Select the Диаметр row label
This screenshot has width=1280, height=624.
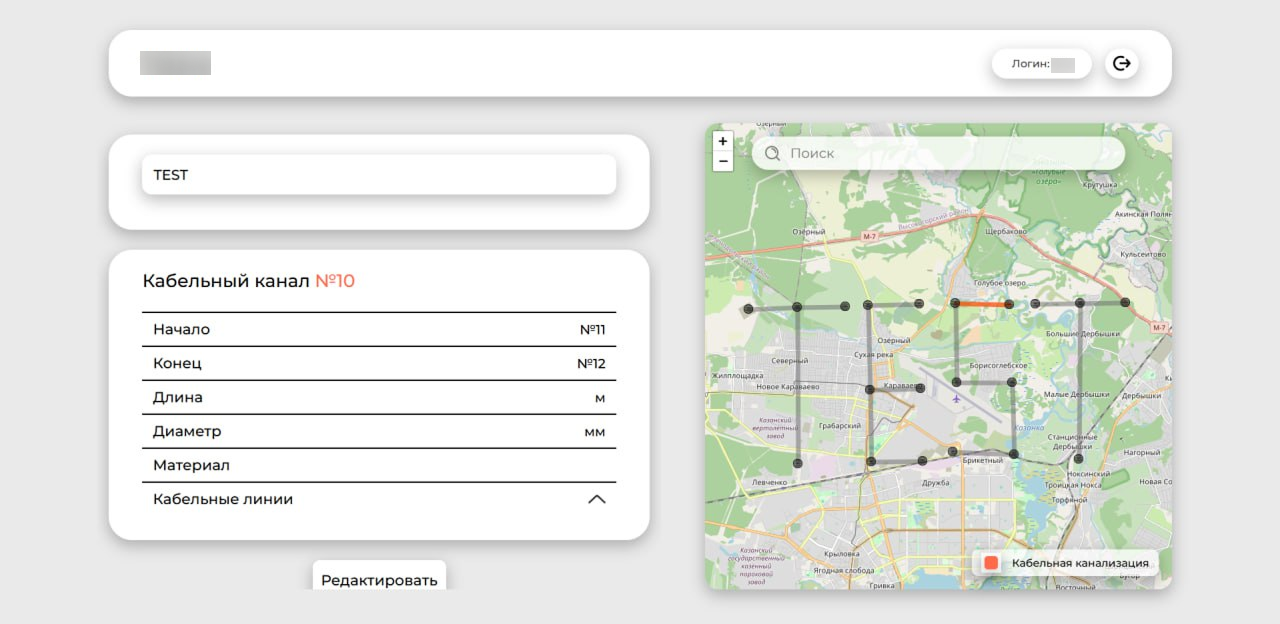pos(187,431)
